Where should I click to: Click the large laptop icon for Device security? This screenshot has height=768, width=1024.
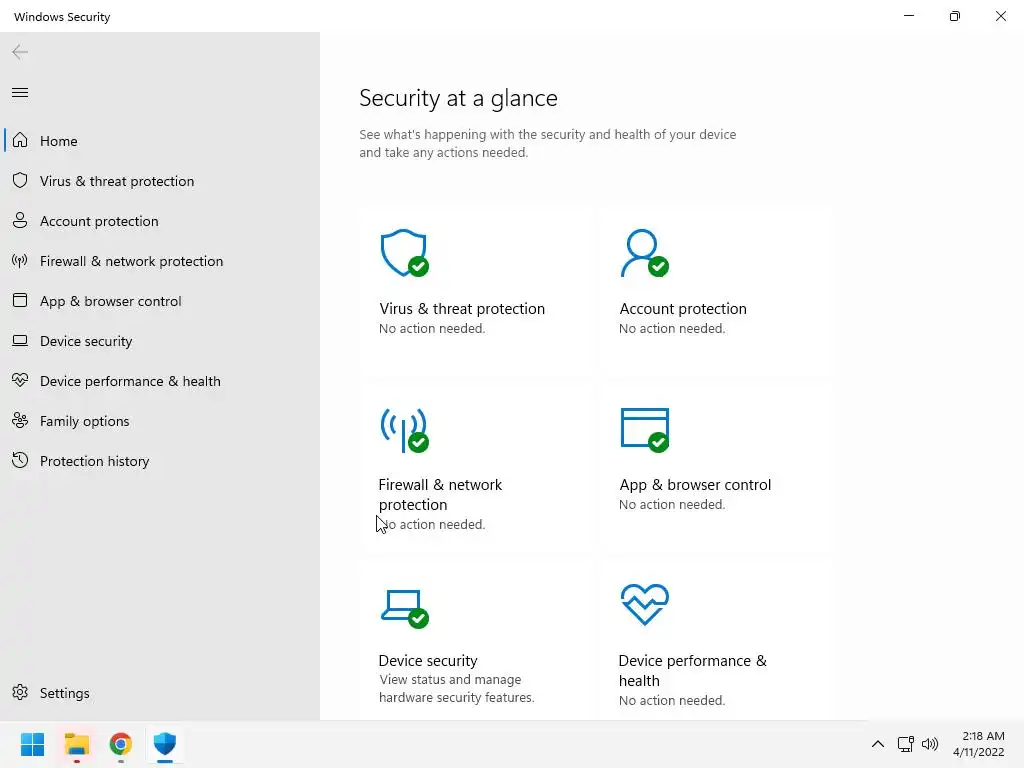pos(405,609)
